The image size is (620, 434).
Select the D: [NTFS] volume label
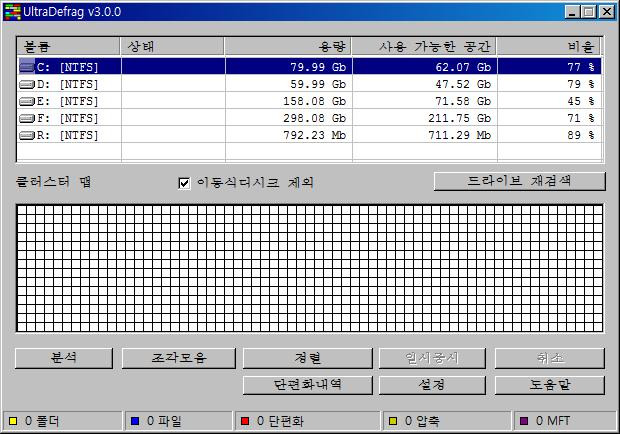pos(67,84)
